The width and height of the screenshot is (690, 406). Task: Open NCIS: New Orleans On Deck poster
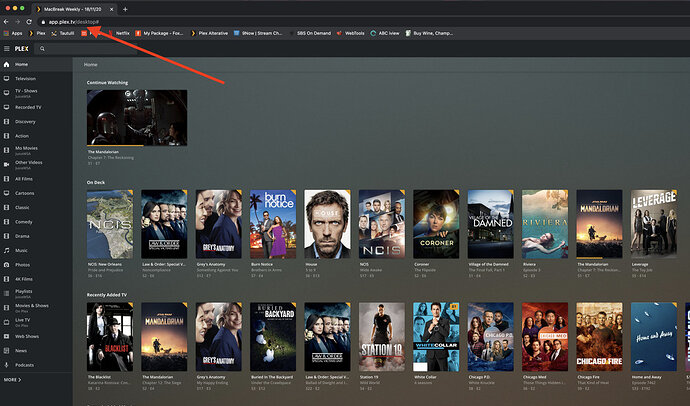[x=110, y=224]
